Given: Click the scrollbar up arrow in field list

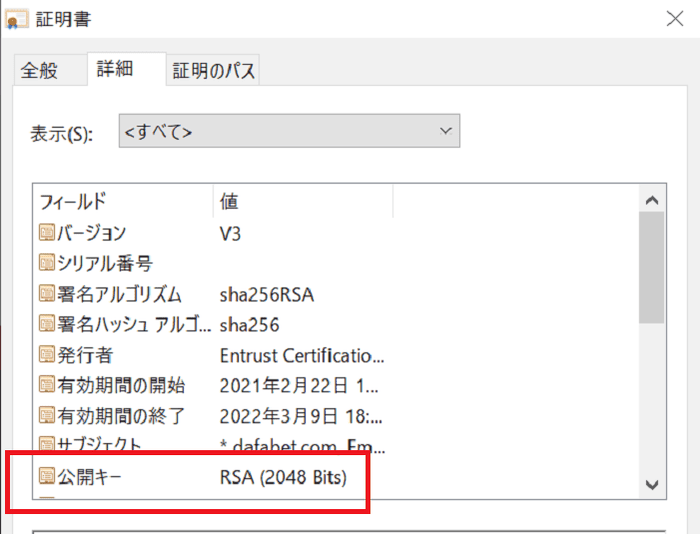Looking at the screenshot, I should [x=652, y=201].
